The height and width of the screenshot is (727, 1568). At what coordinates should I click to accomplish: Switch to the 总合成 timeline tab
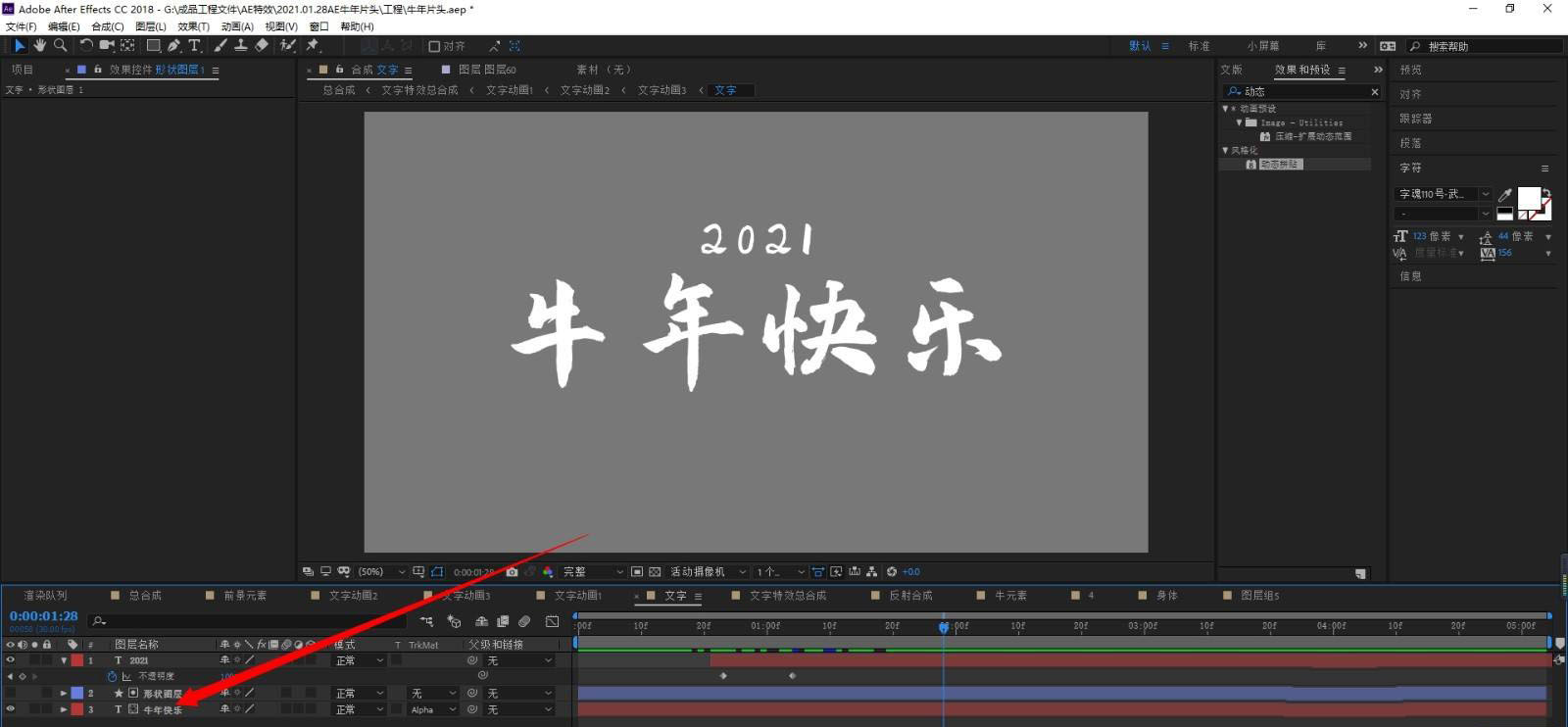[x=145, y=595]
